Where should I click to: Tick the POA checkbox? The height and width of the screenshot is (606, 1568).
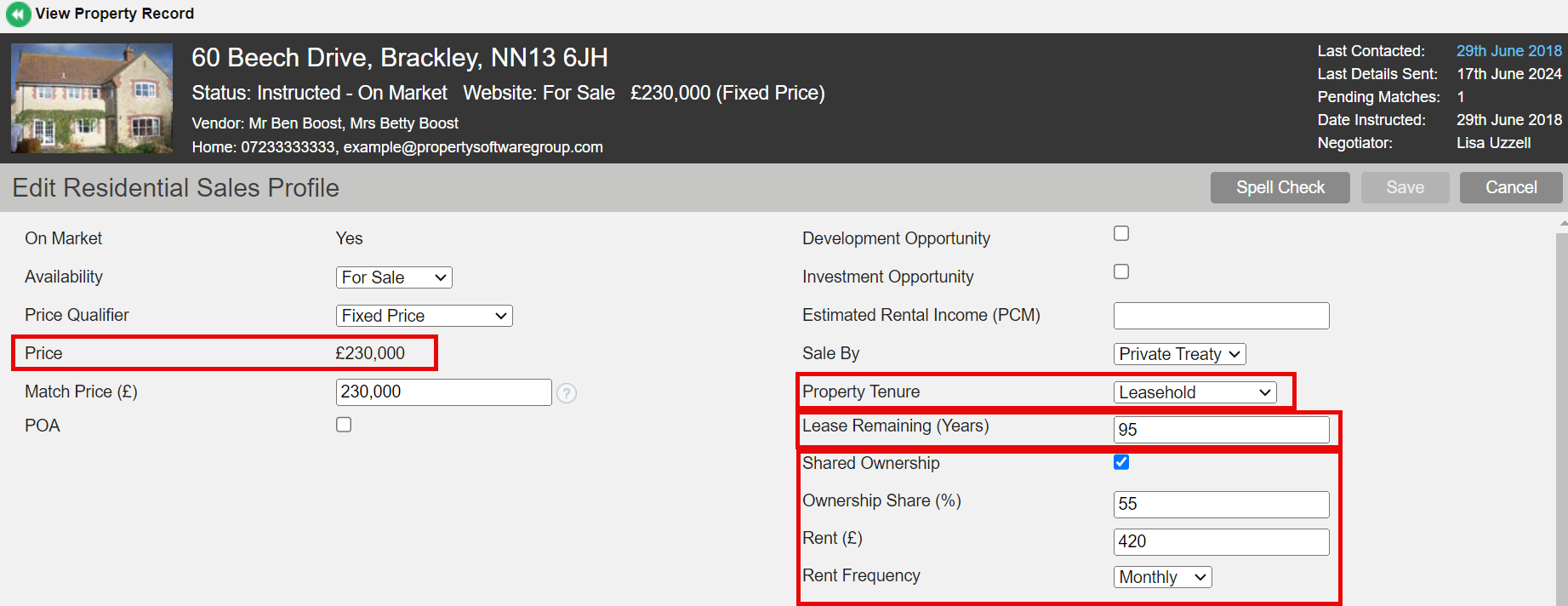pos(344,425)
